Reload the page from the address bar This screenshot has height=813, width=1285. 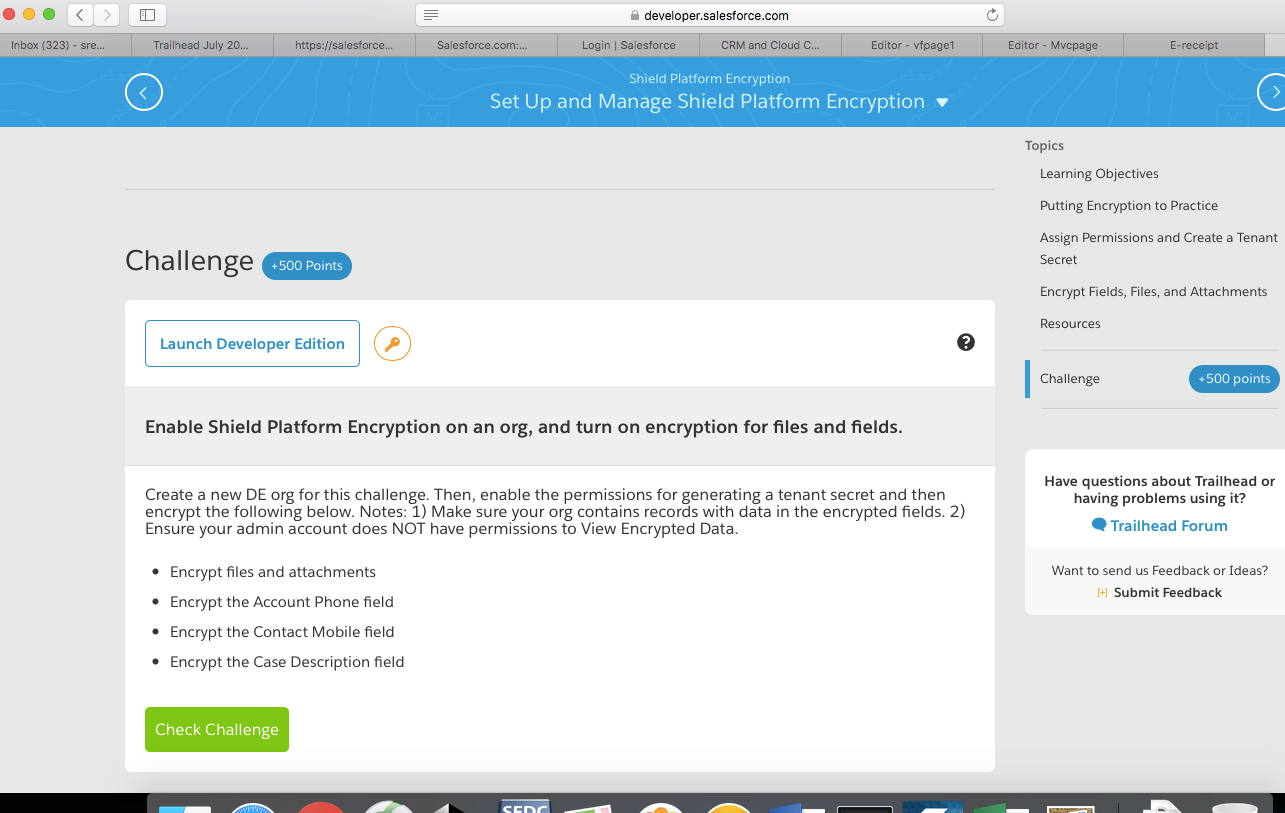(992, 15)
